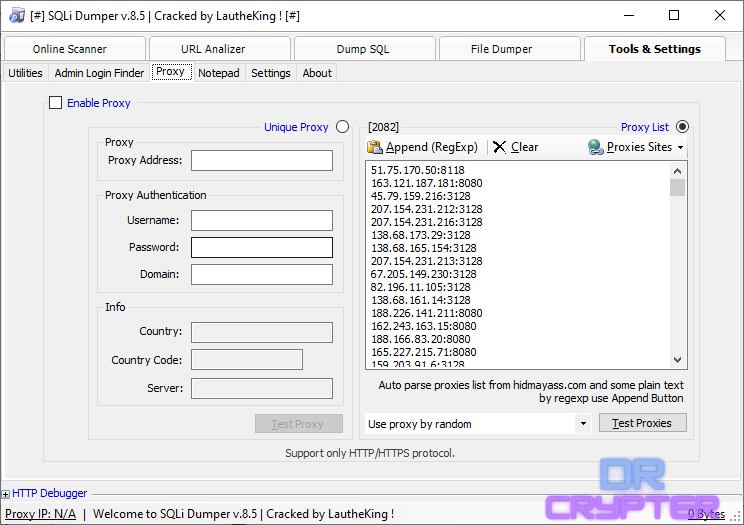Click the SQLi Dumper app icon in title bar
Screen dimensions: 744x525
(x=17, y=16)
